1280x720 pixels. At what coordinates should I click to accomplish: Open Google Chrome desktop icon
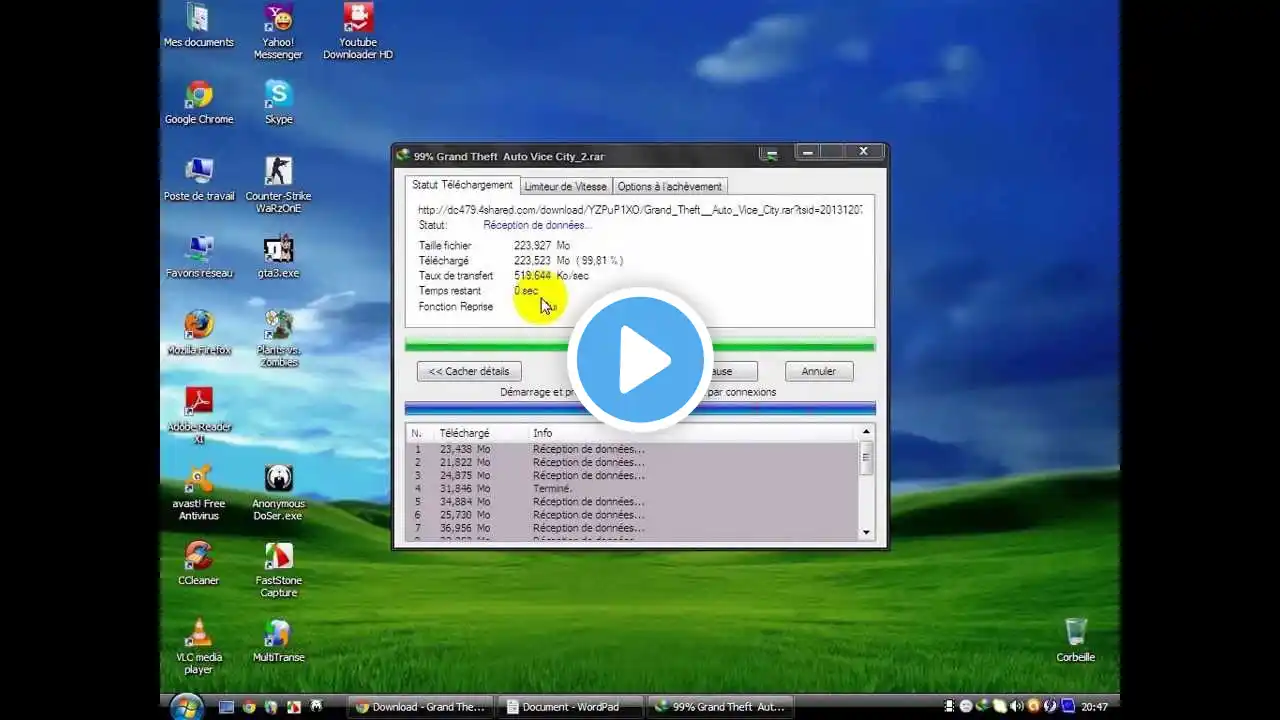198,103
